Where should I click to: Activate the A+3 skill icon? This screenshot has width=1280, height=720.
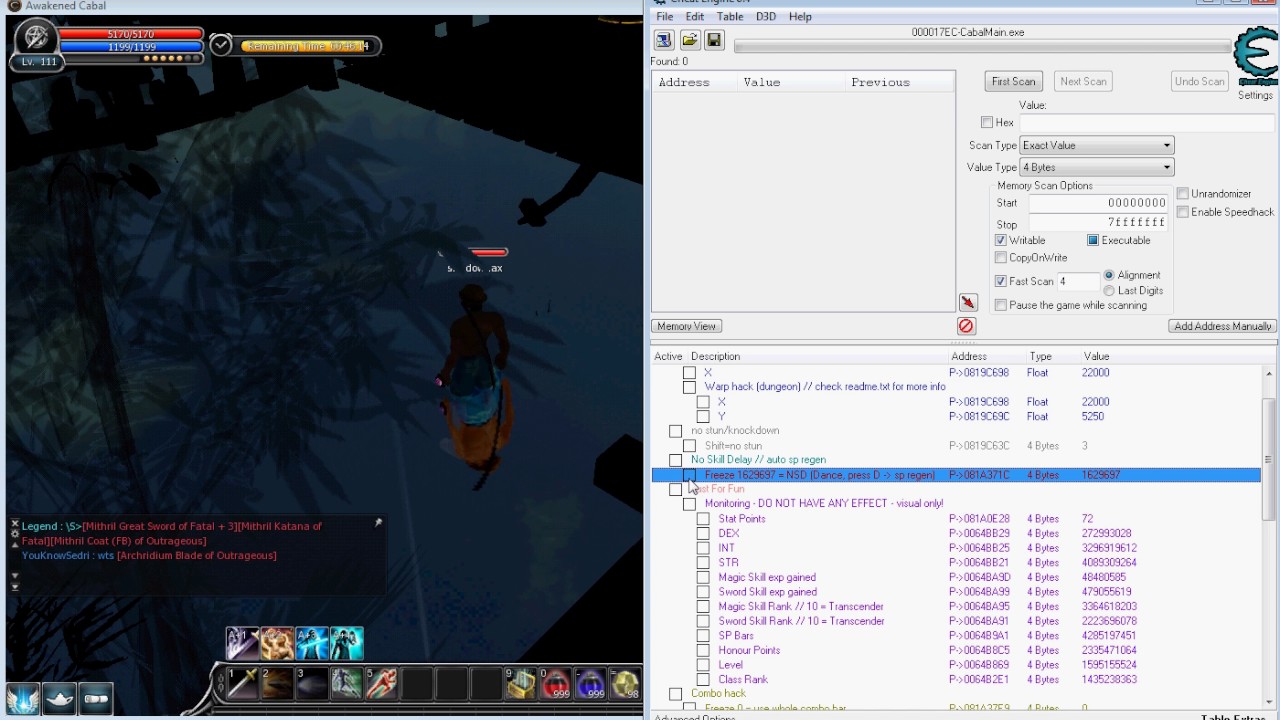[x=312, y=643]
